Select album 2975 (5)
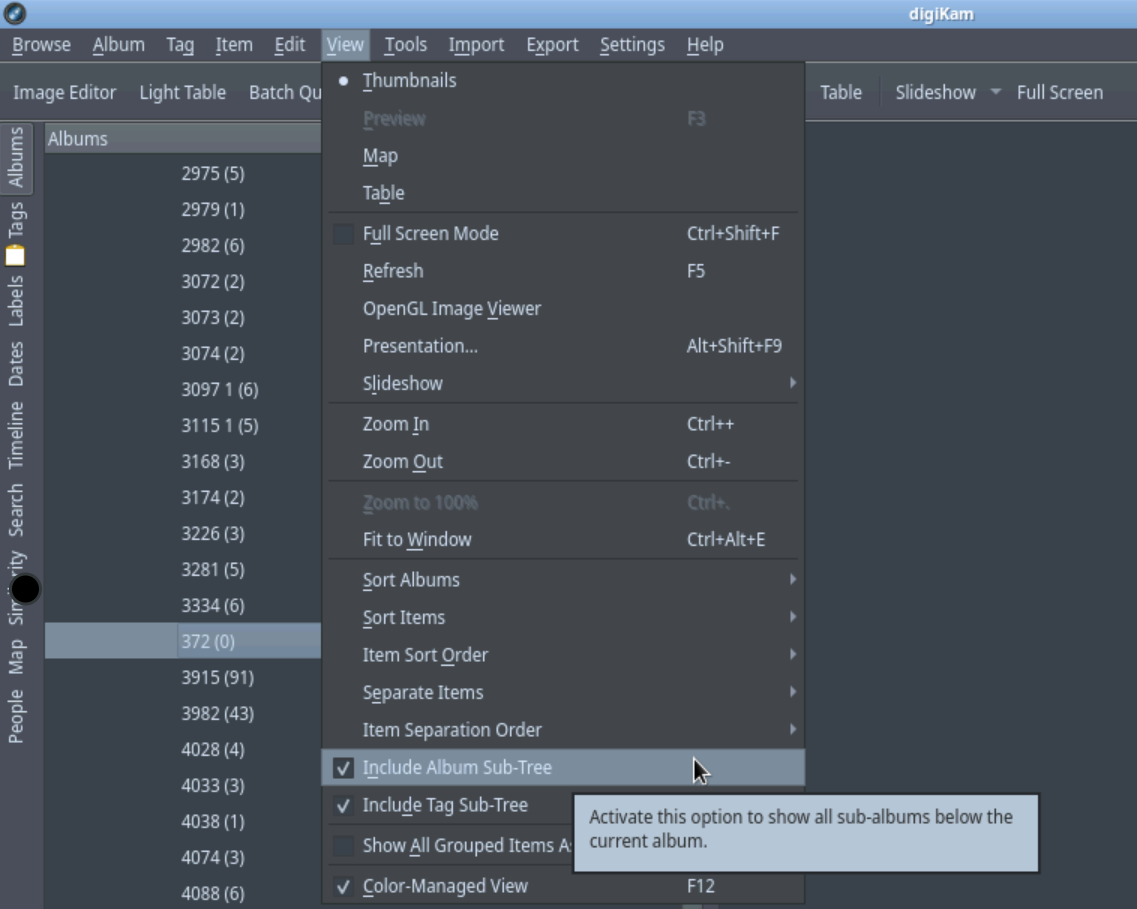This screenshot has width=1137, height=909. pyautogui.click(x=212, y=174)
